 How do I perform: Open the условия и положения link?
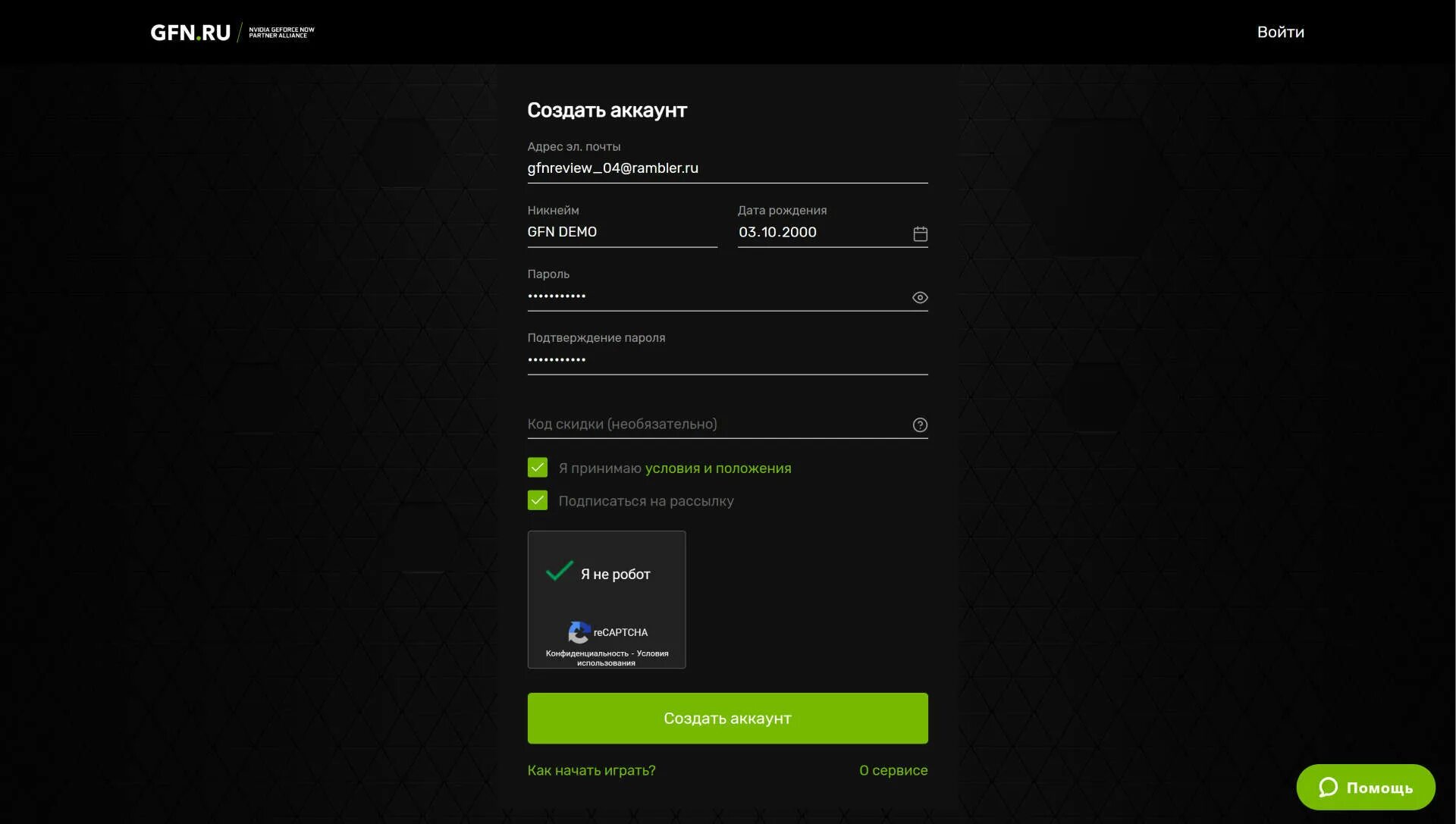(717, 468)
